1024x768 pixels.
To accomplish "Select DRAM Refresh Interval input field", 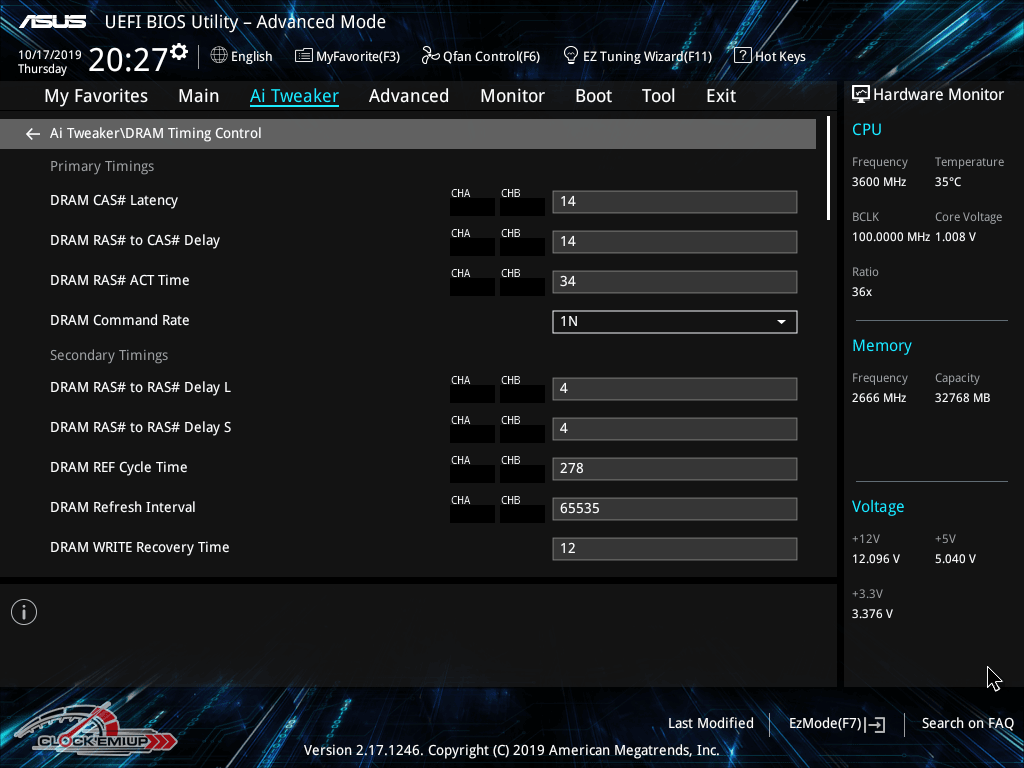I will (674, 508).
